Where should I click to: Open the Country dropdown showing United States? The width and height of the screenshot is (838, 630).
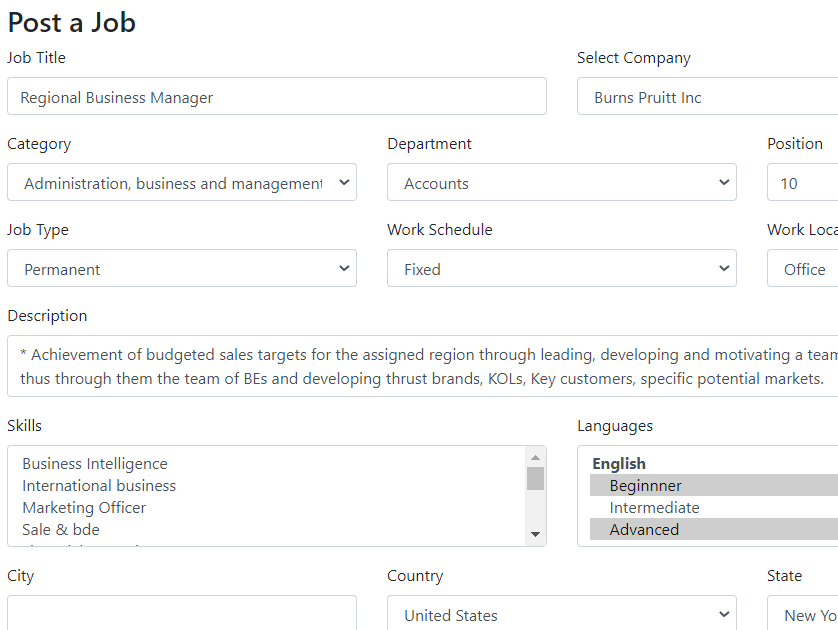pyautogui.click(x=562, y=613)
